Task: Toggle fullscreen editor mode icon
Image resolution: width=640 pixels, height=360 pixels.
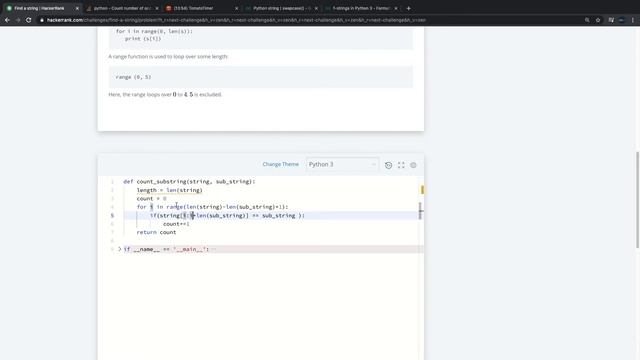Action: pos(401,165)
